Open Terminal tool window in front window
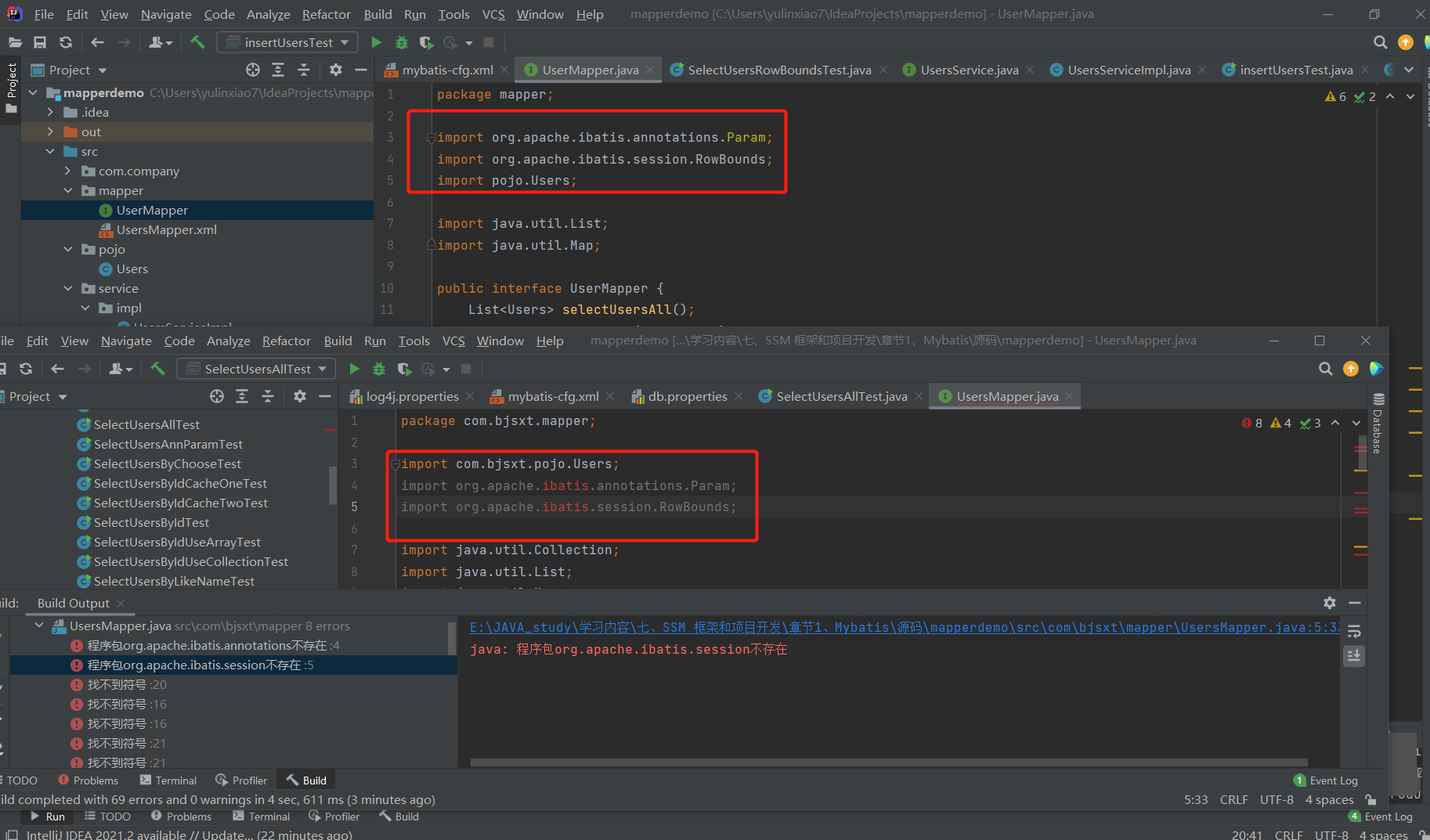 [168, 781]
